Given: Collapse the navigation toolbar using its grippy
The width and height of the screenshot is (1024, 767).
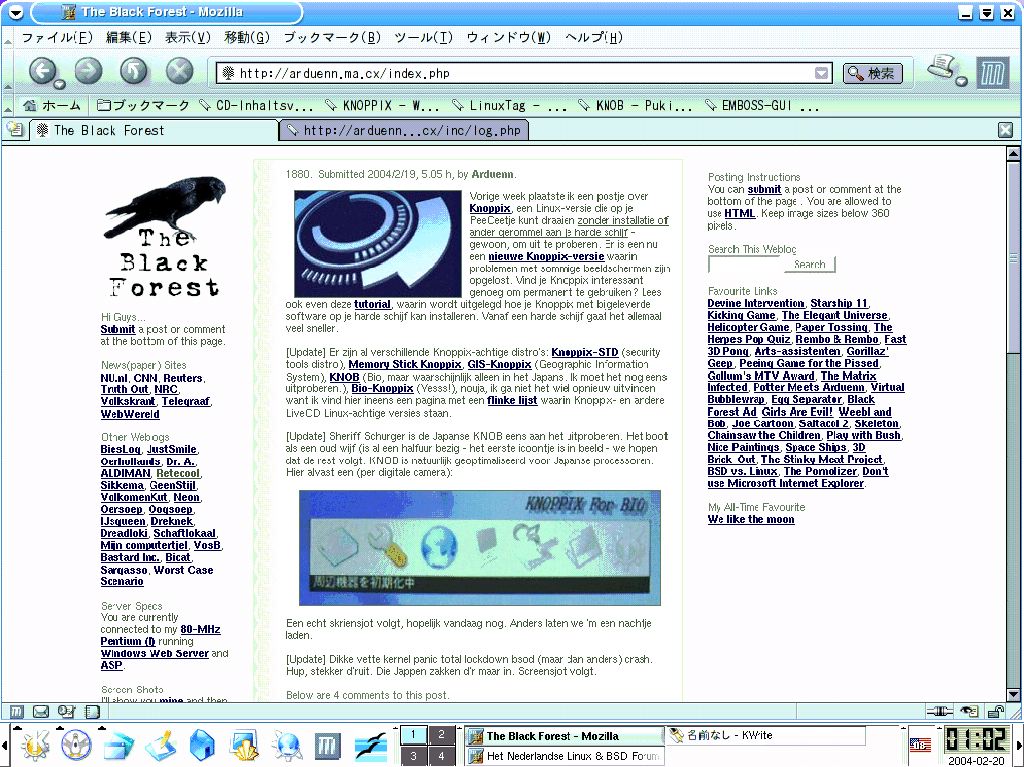Looking at the screenshot, I should [7, 71].
